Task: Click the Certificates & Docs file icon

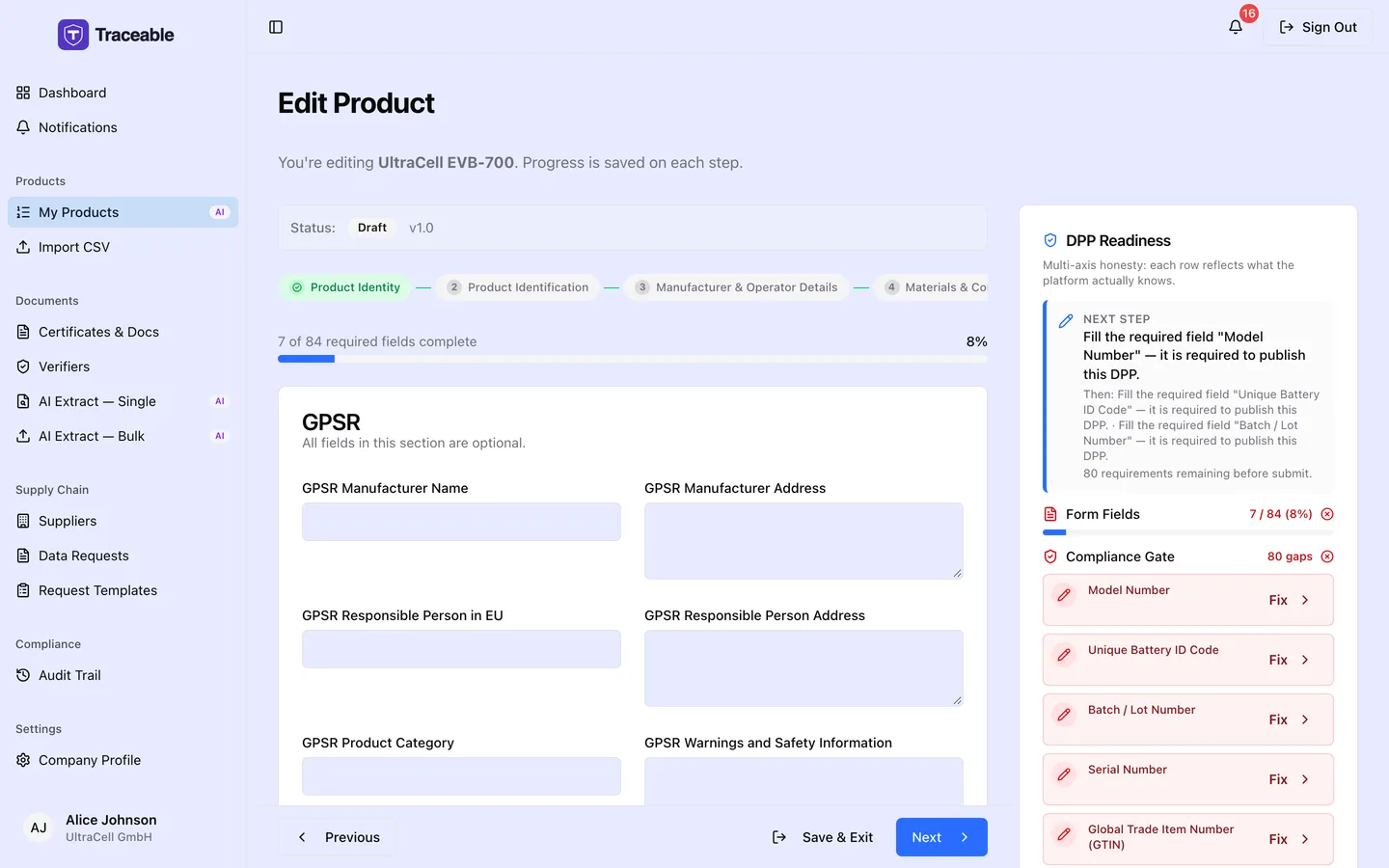Action: [23, 332]
